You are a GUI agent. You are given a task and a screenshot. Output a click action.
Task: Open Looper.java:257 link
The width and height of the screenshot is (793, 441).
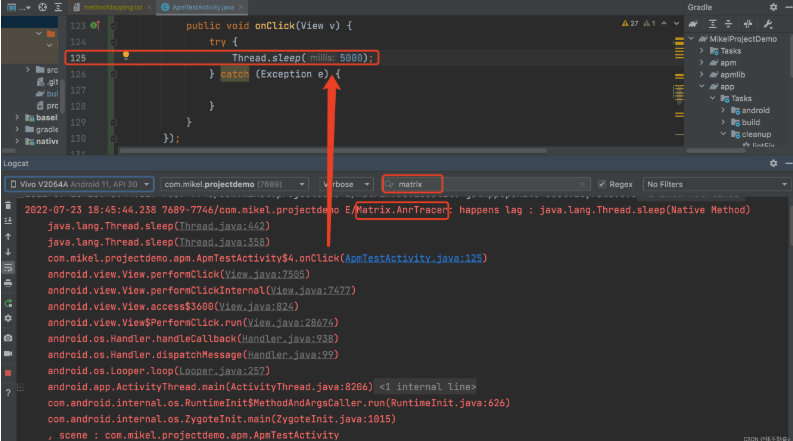tap(222, 371)
